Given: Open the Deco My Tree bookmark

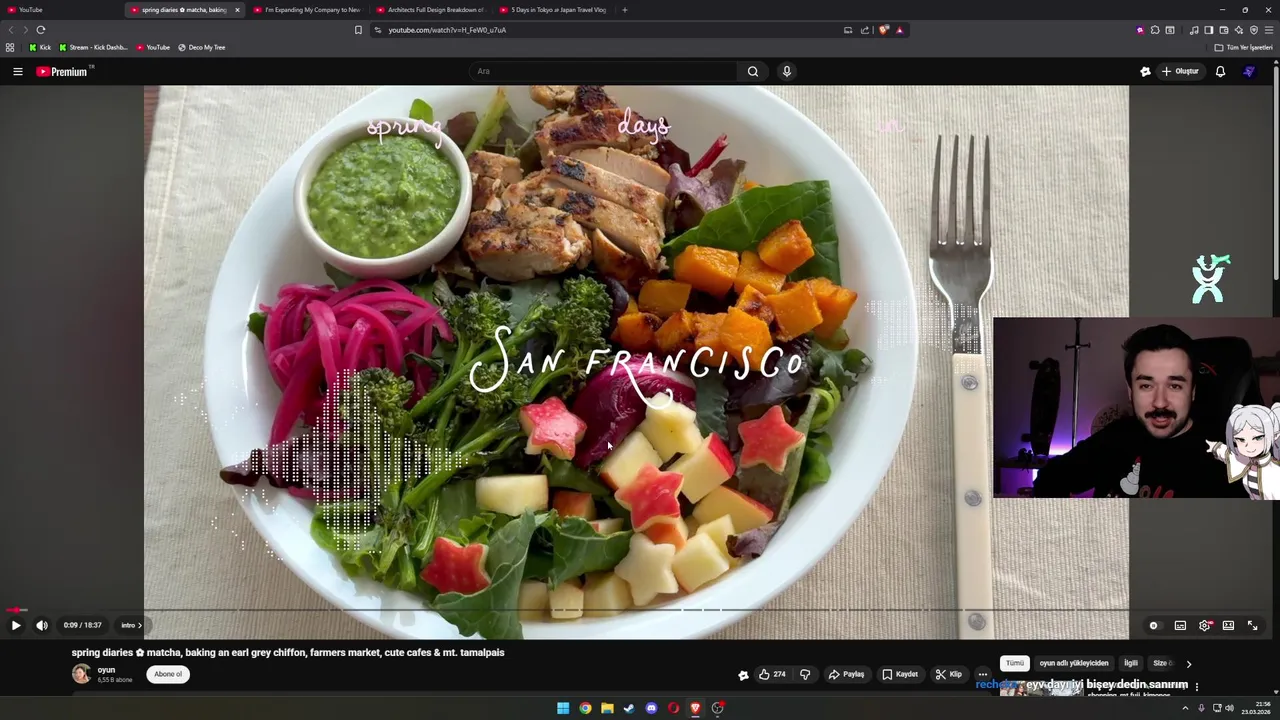Looking at the screenshot, I should click(201, 47).
